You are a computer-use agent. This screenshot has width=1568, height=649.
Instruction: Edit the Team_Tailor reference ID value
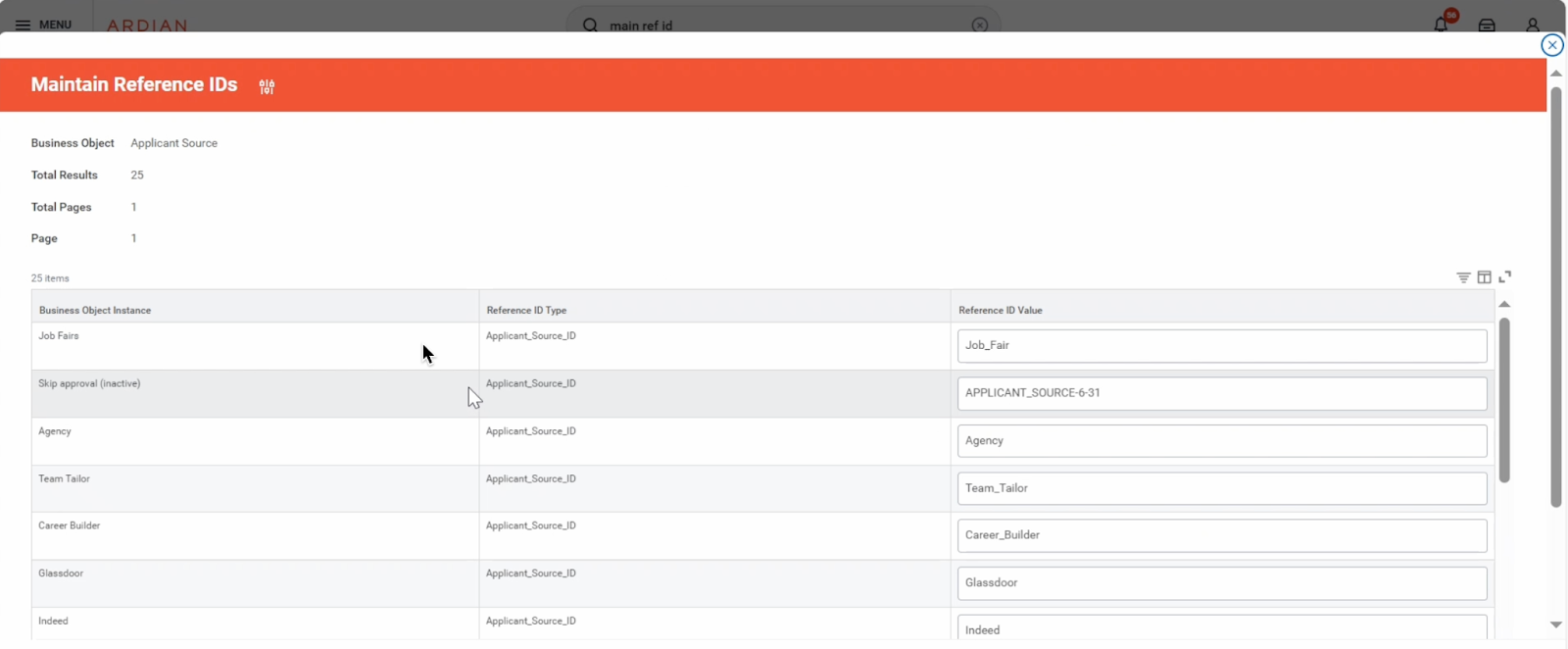(x=1221, y=488)
